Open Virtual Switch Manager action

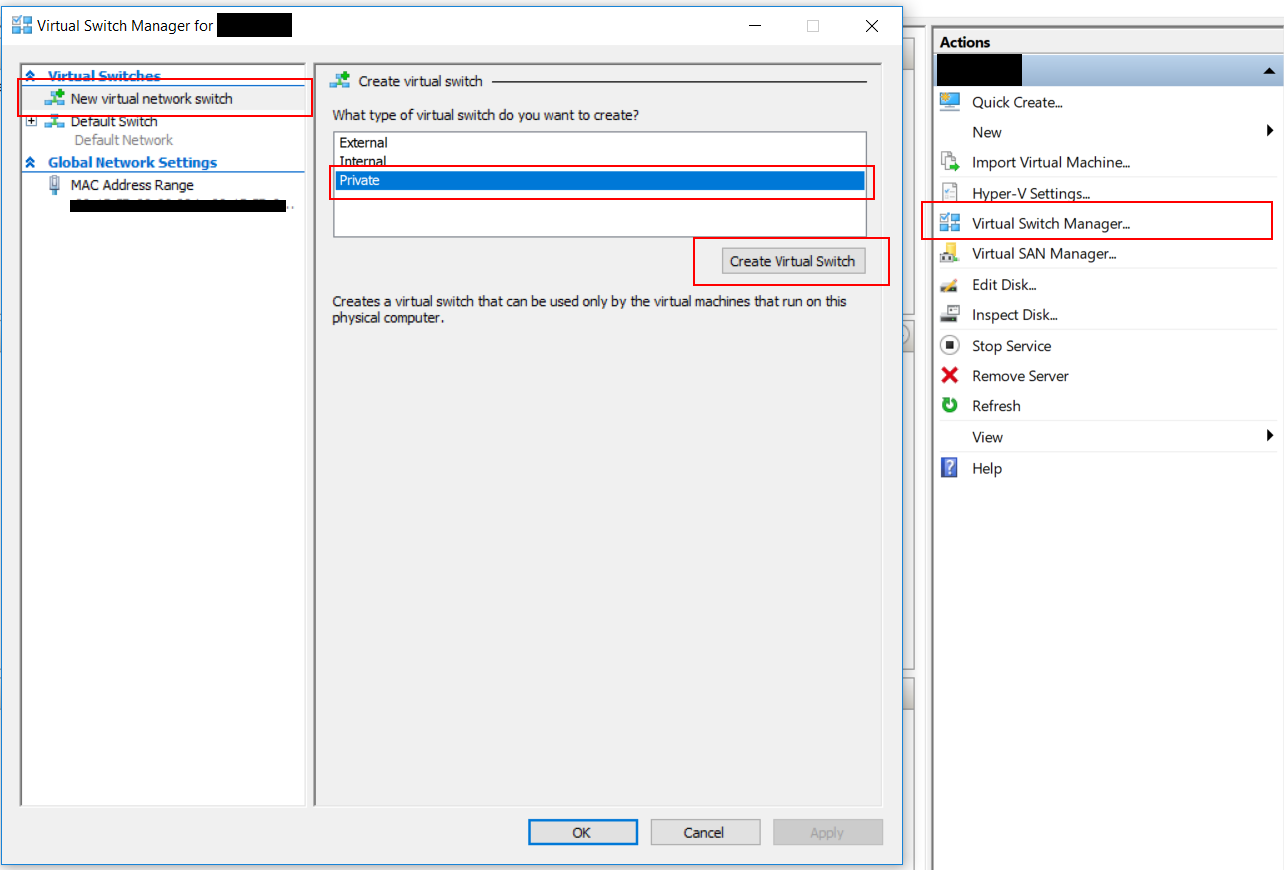[x=1051, y=224]
